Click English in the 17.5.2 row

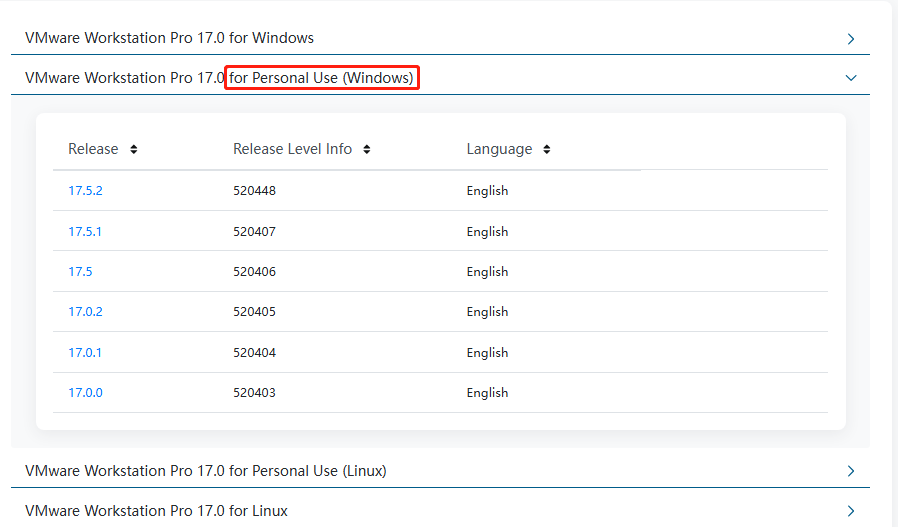click(487, 191)
